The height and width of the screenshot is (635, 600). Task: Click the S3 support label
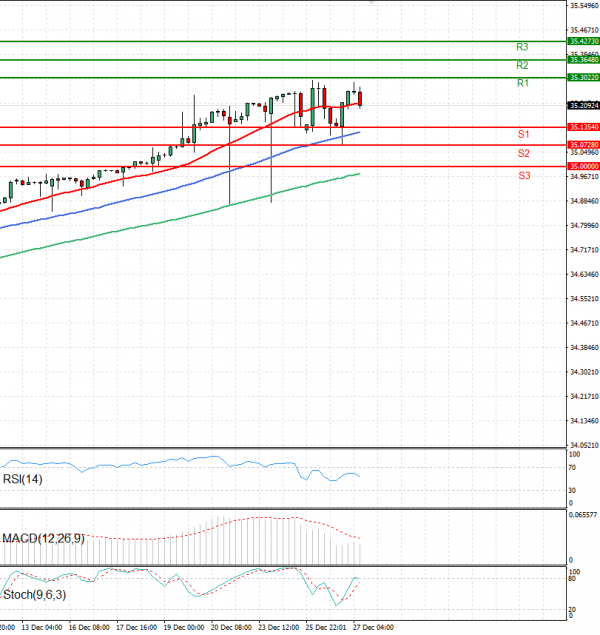coord(523,175)
